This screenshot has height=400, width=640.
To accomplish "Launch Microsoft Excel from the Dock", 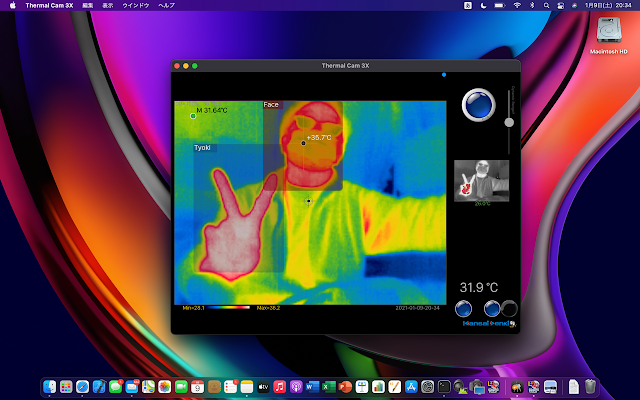I will tap(329, 386).
